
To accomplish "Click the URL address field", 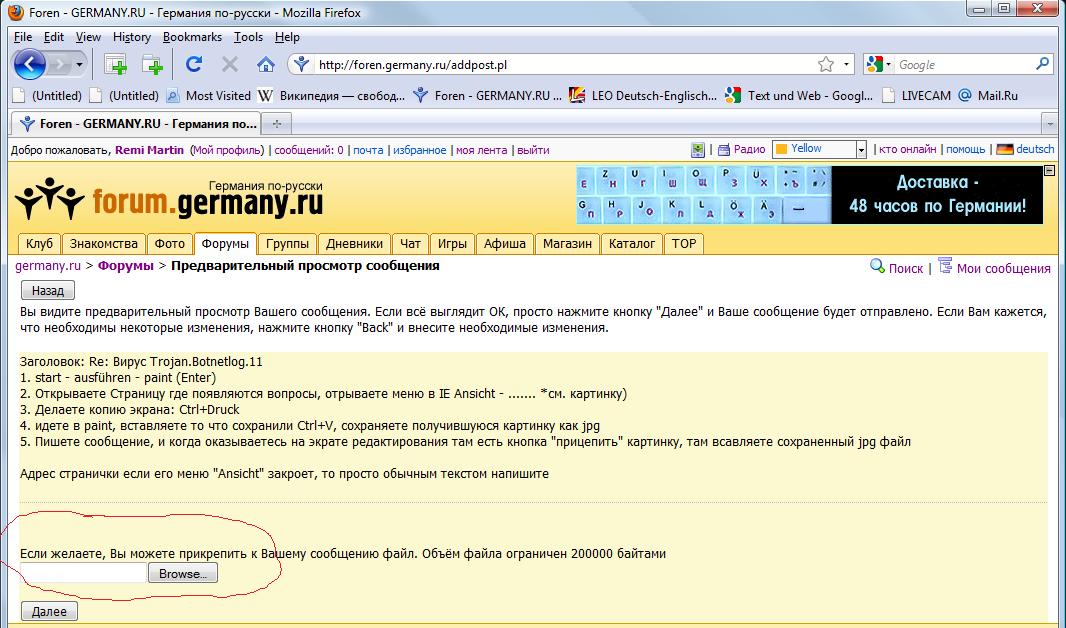I will (x=564, y=65).
